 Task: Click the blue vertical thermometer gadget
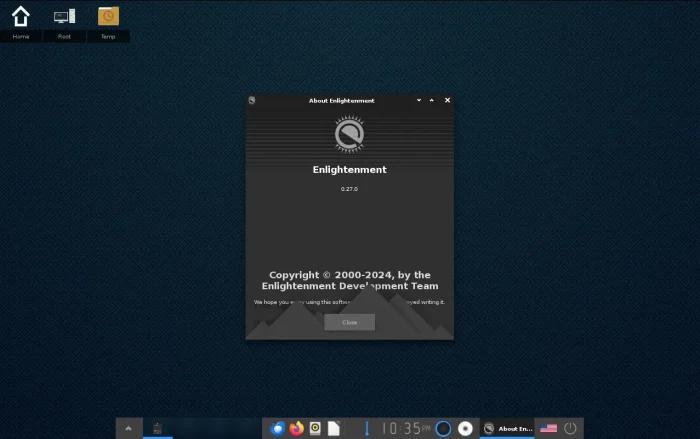point(367,428)
